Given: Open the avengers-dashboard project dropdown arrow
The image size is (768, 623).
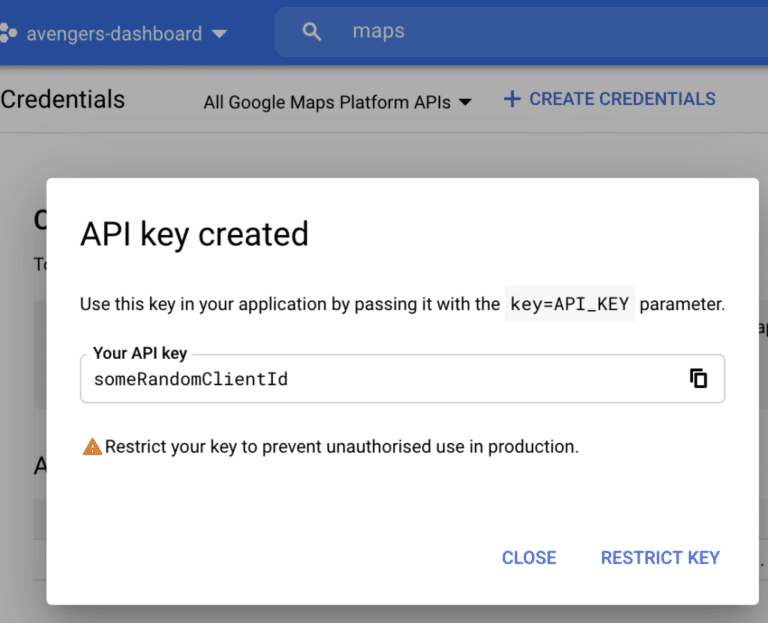Looking at the screenshot, I should [219, 34].
